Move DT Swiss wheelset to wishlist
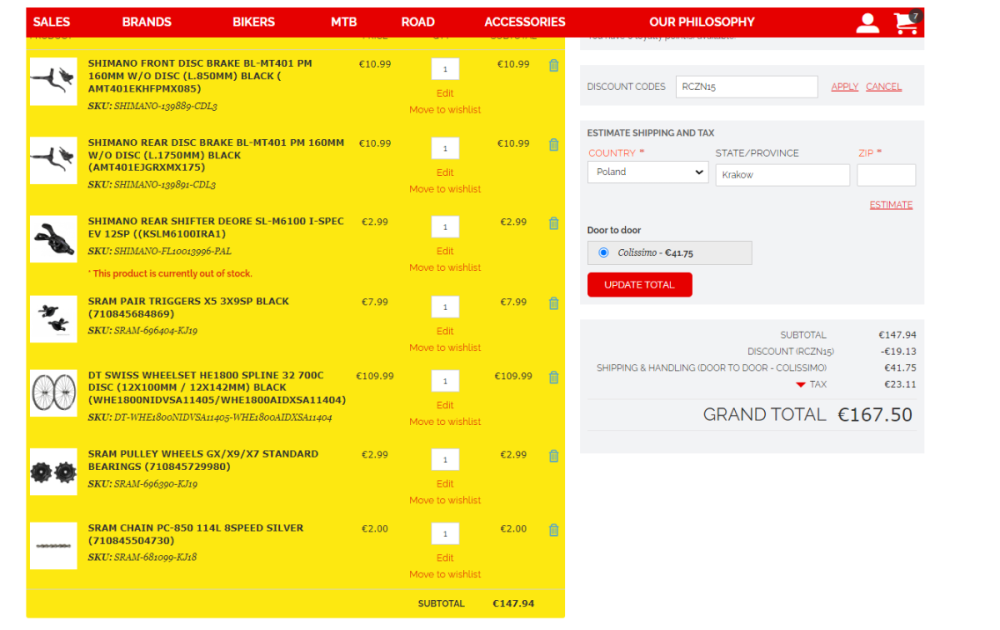Image resolution: width=1000 pixels, height=630 pixels. pyautogui.click(x=445, y=422)
